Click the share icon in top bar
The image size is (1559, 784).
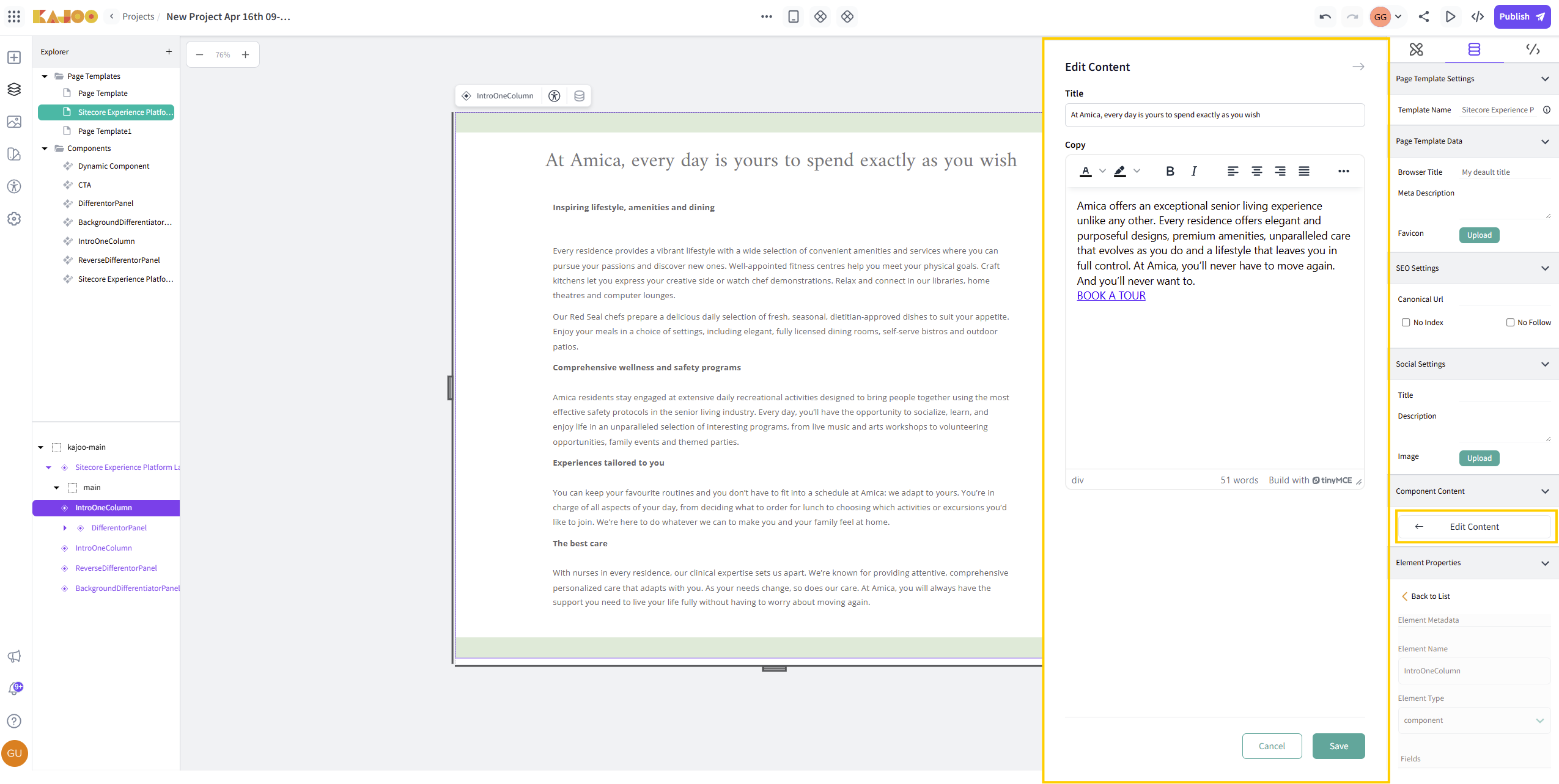coord(1423,16)
